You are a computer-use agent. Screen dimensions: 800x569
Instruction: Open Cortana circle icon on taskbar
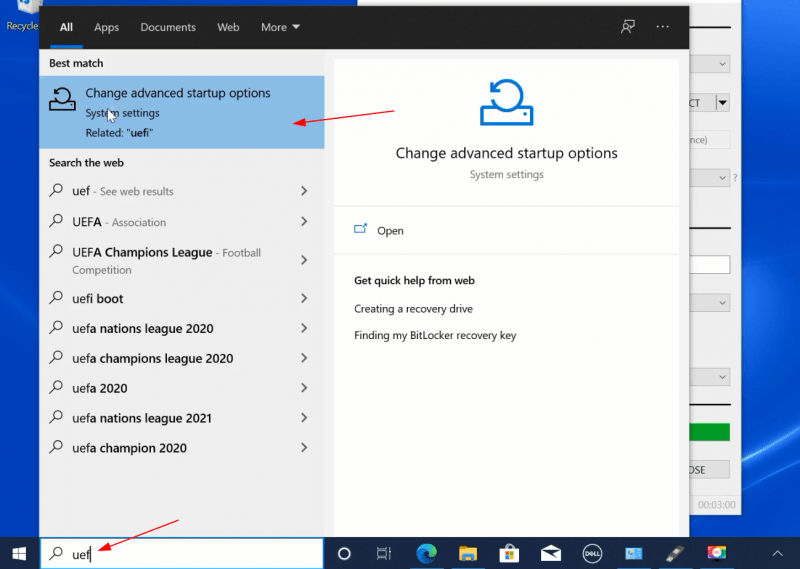(x=344, y=553)
